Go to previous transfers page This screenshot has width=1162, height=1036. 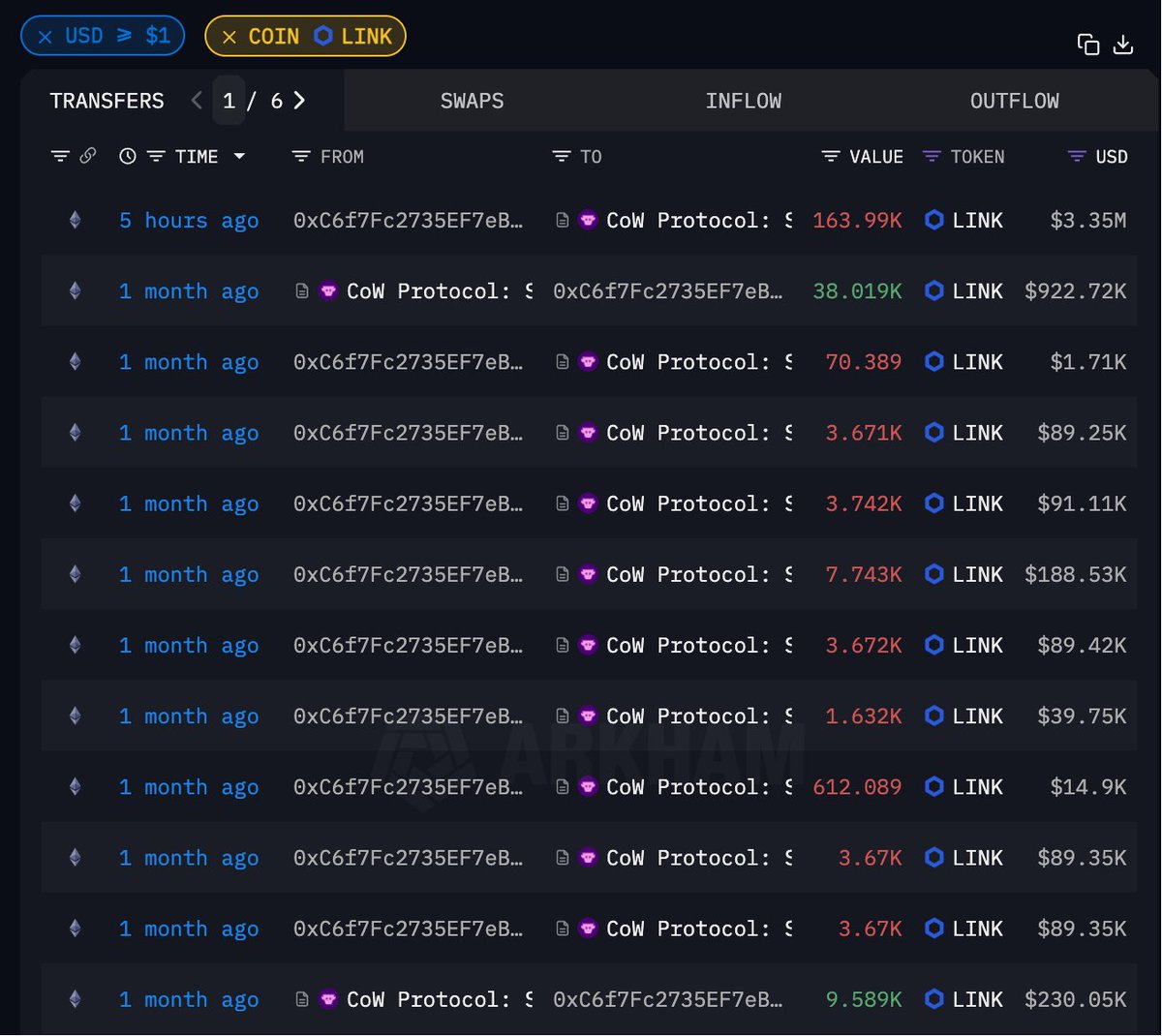[x=197, y=101]
